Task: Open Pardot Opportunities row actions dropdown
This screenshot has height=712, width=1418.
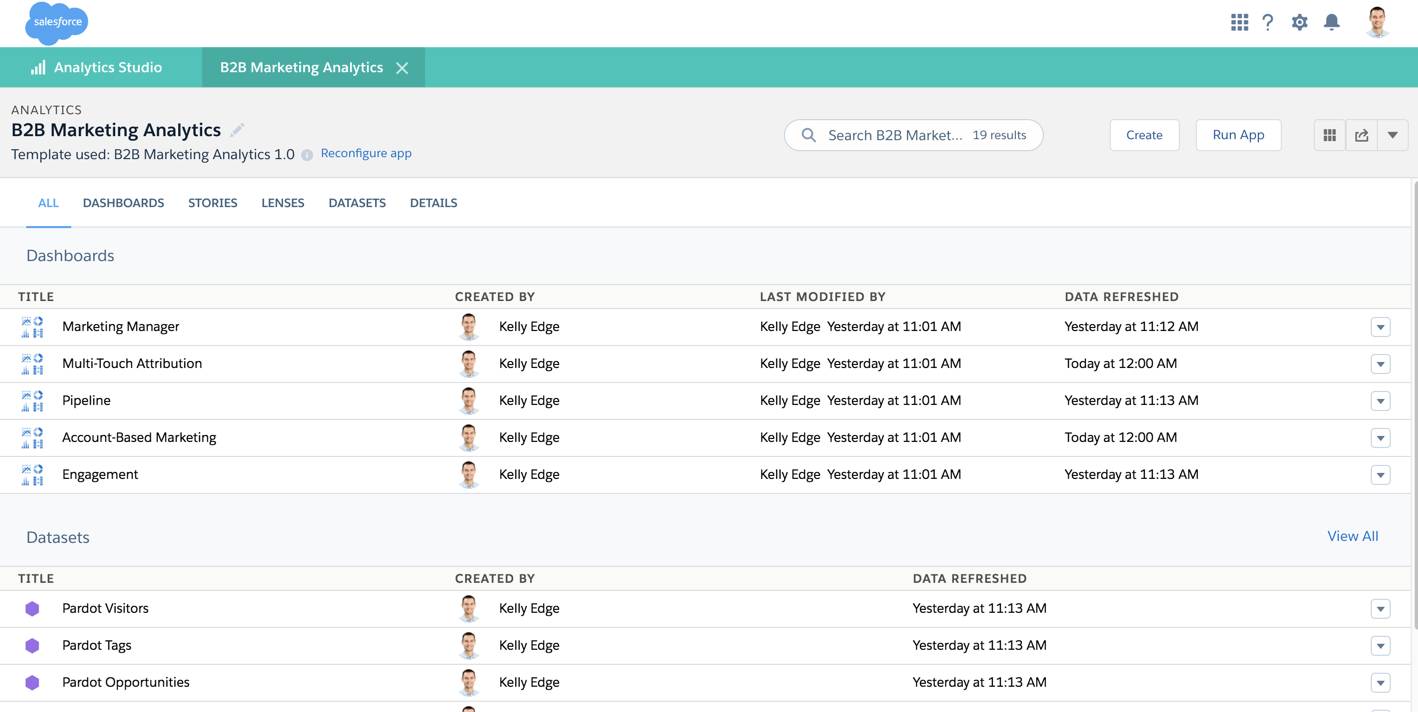Action: (x=1380, y=683)
